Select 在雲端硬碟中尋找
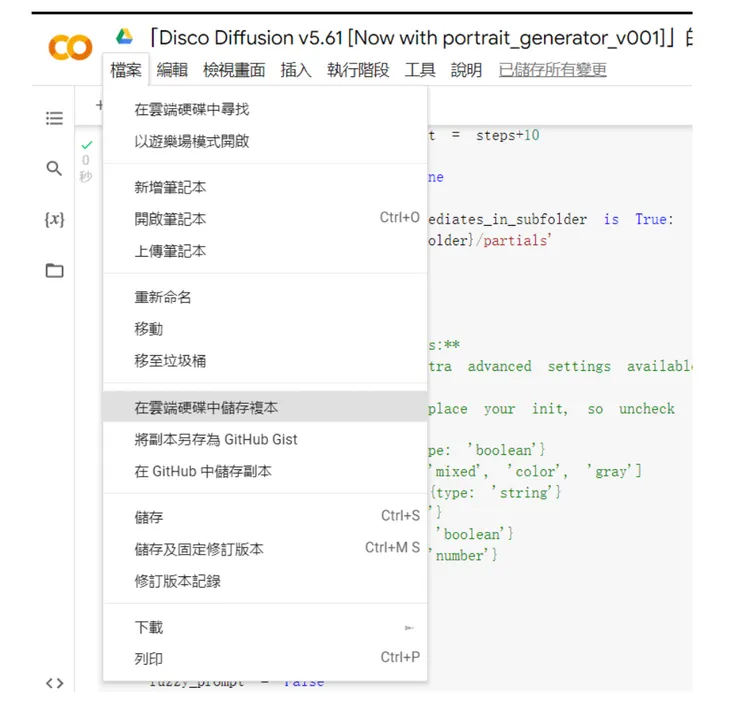740x713 pixels. click(265, 109)
